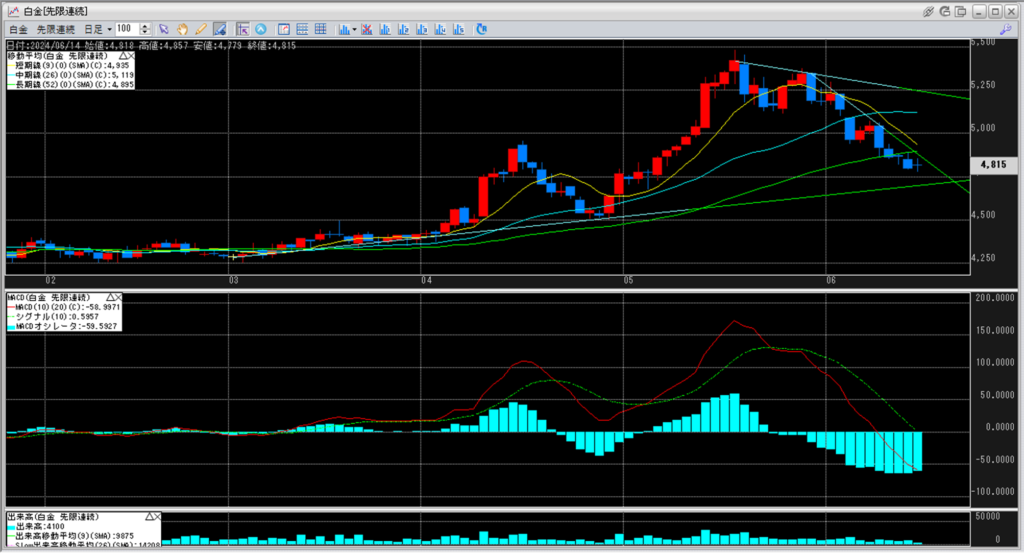The height and width of the screenshot is (553, 1024).
Task: Click the 白金 symbol menu item
Action: 16,29
